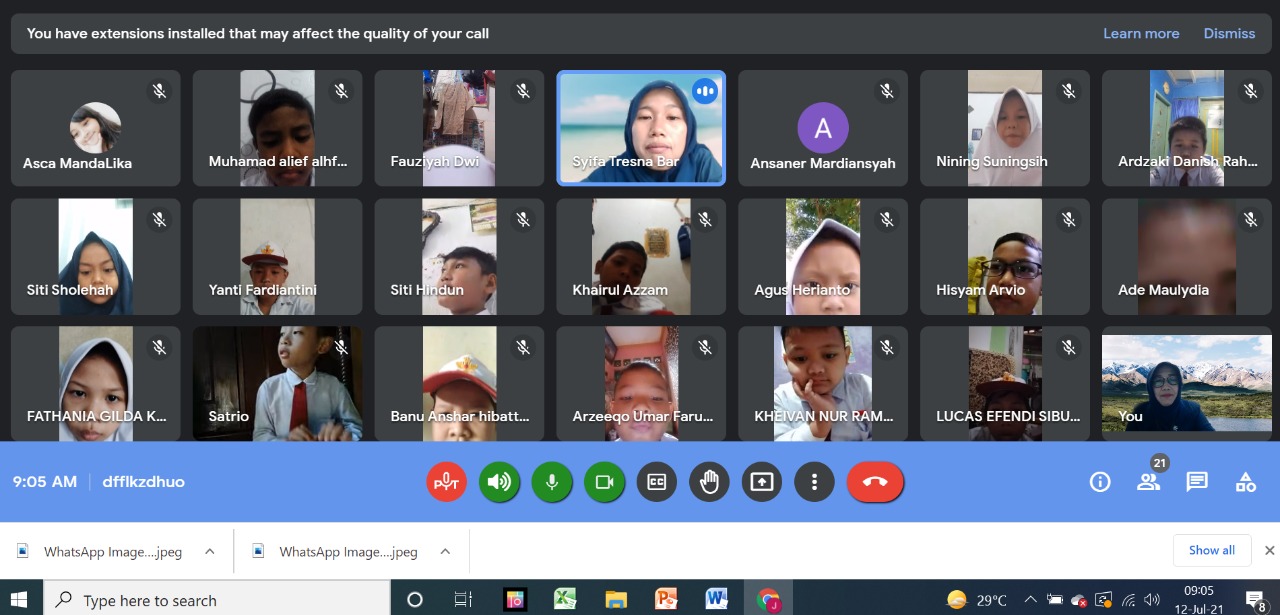Click Show all downloads button

(1211, 550)
